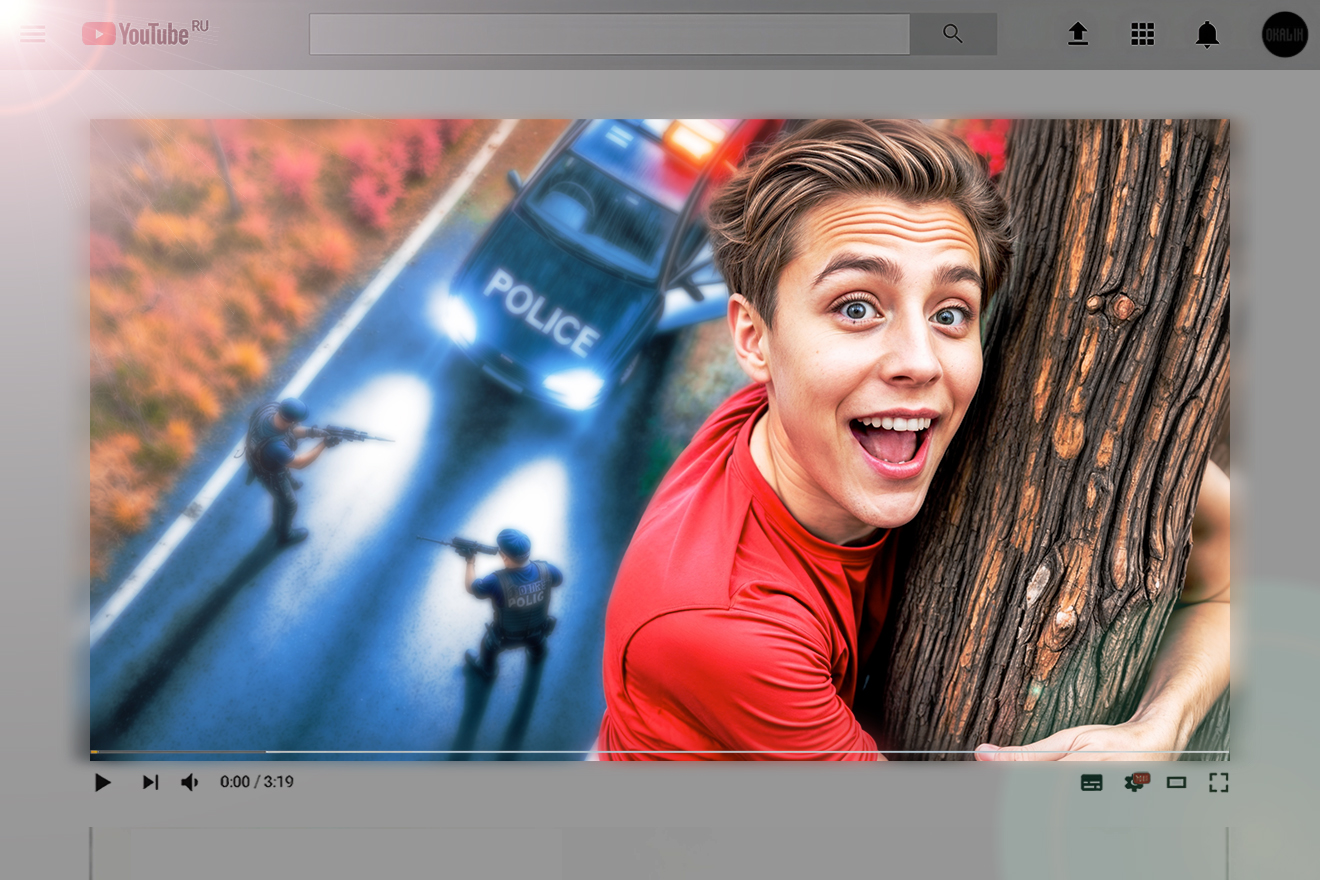Seek along the video progress bar
Image resolution: width=1320 pixels, height=880 pixels.
(660, 751)
